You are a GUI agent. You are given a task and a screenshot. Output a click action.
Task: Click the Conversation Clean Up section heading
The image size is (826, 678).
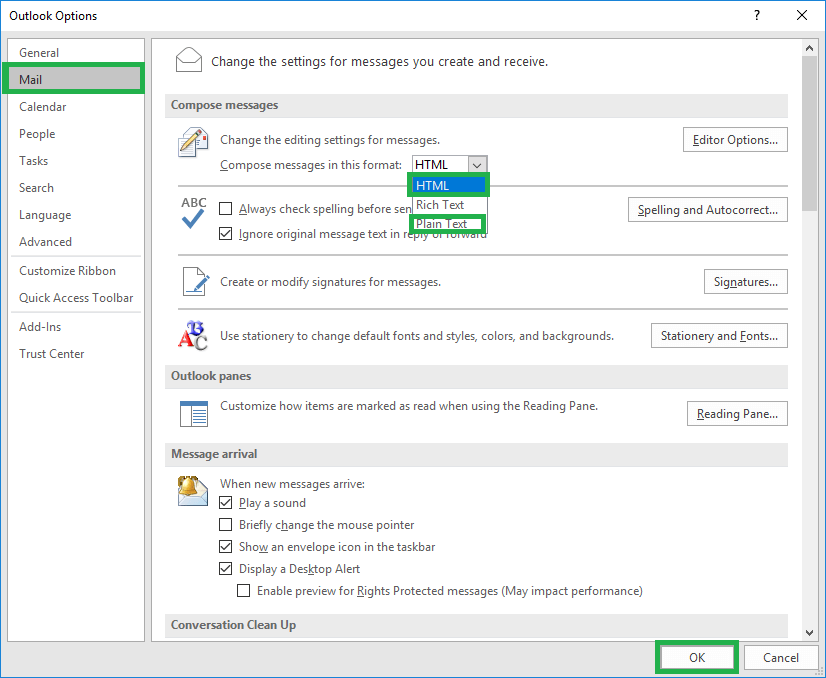coord(233,624)
